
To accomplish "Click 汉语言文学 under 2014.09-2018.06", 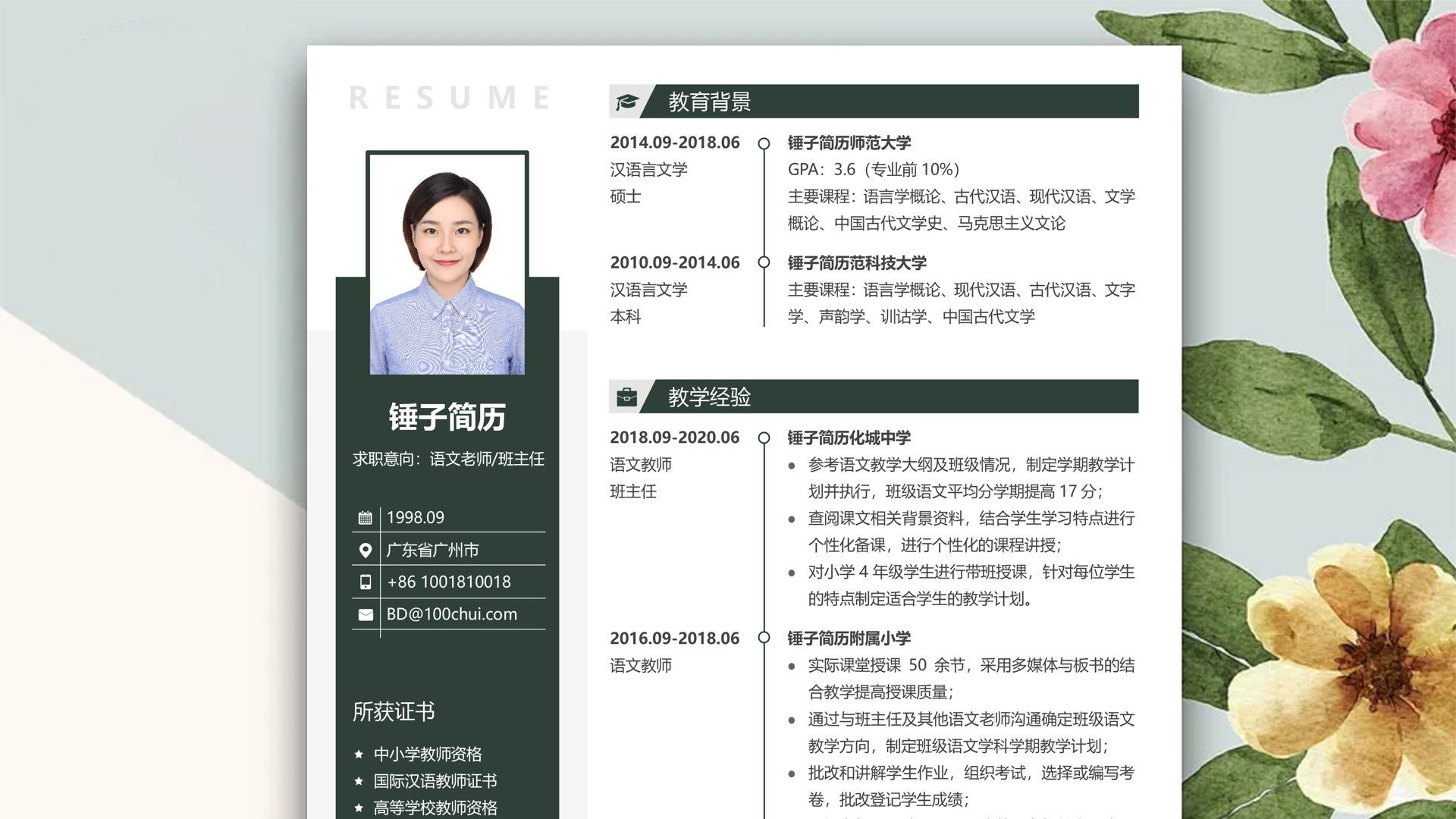I will tap(648, 169).
